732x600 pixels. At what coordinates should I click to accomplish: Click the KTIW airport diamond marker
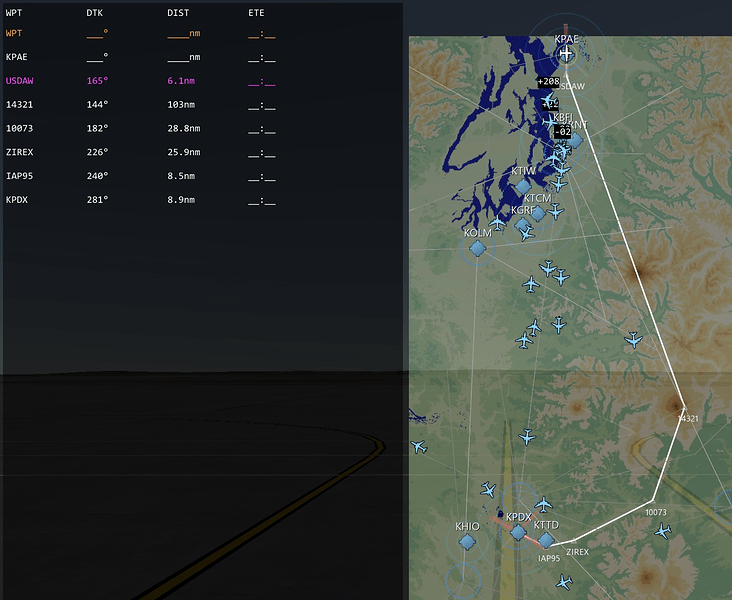523,187
